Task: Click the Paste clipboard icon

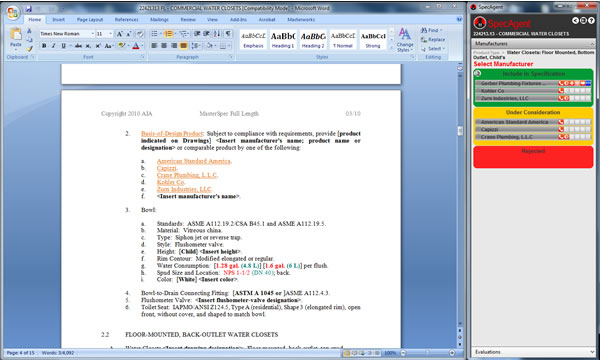Action: (16, 34)
